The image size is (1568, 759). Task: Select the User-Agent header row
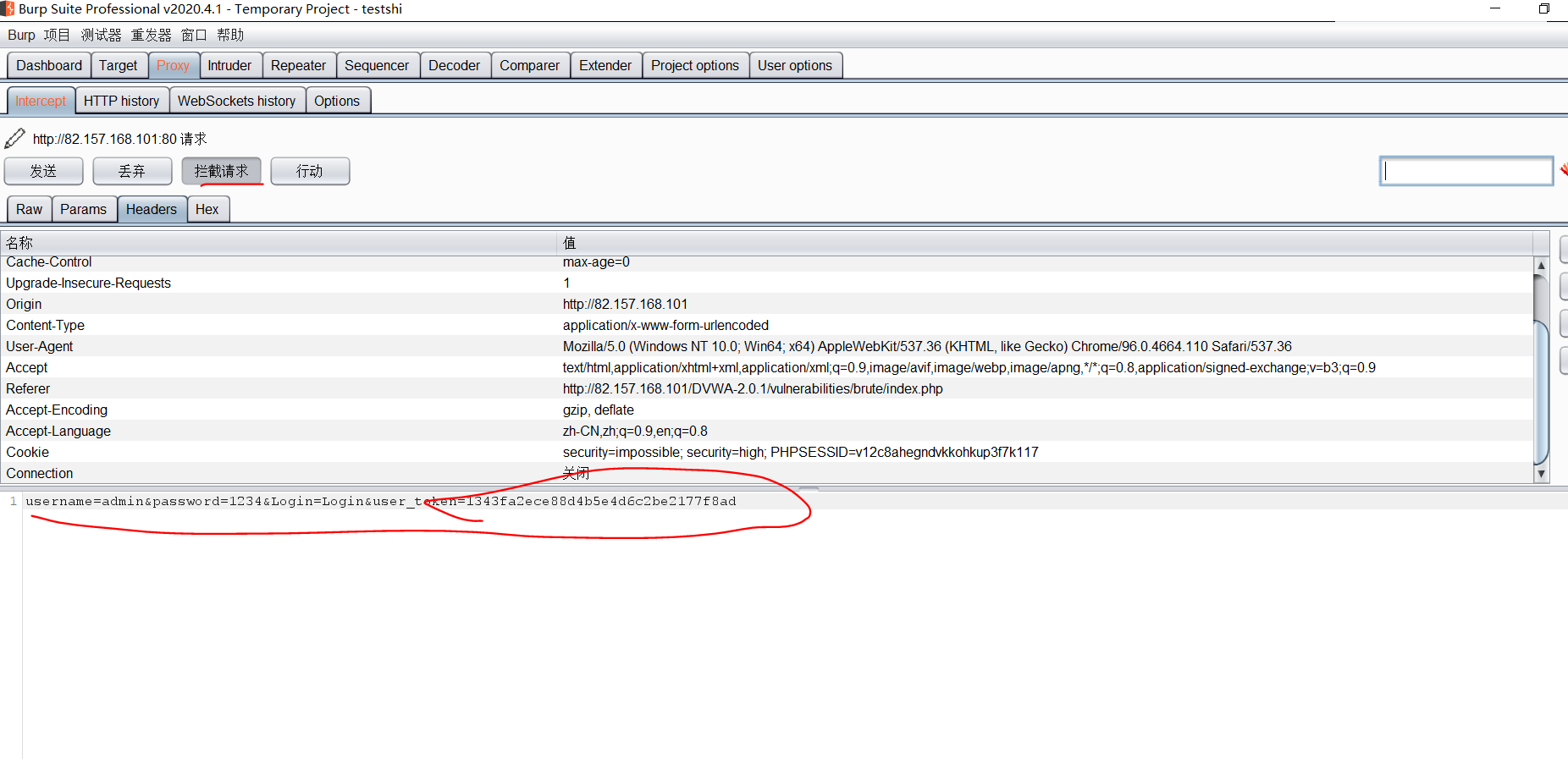tap(766, 346)
